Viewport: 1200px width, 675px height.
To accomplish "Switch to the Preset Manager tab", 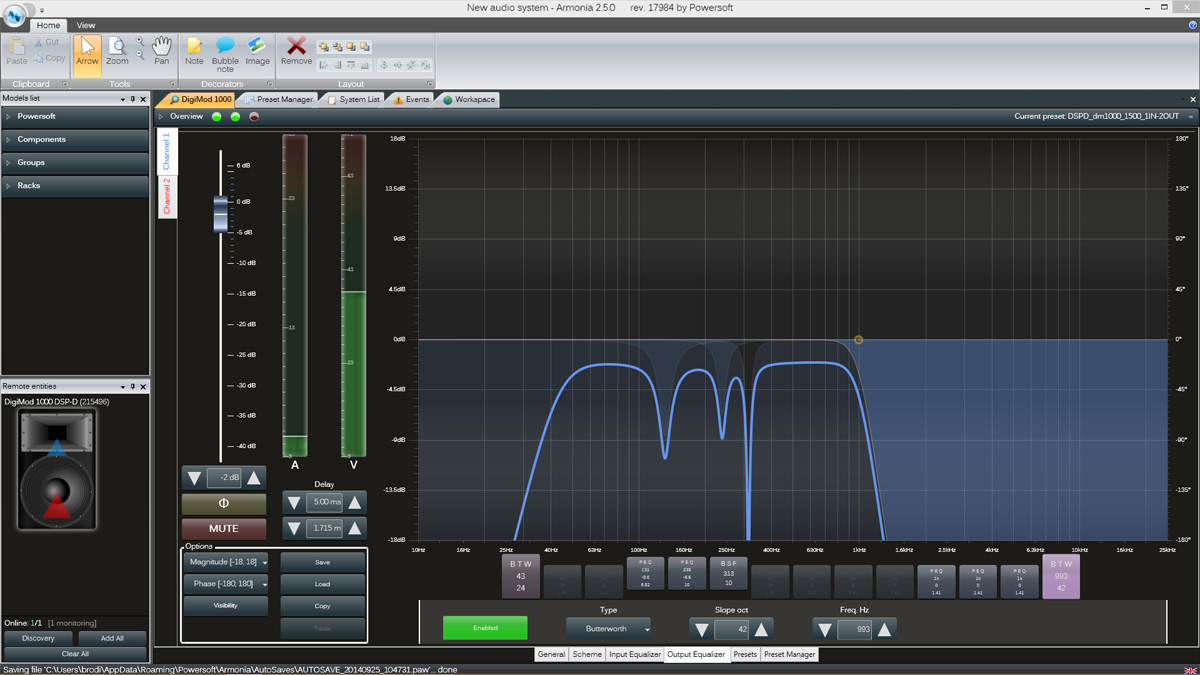I will 280,100.
